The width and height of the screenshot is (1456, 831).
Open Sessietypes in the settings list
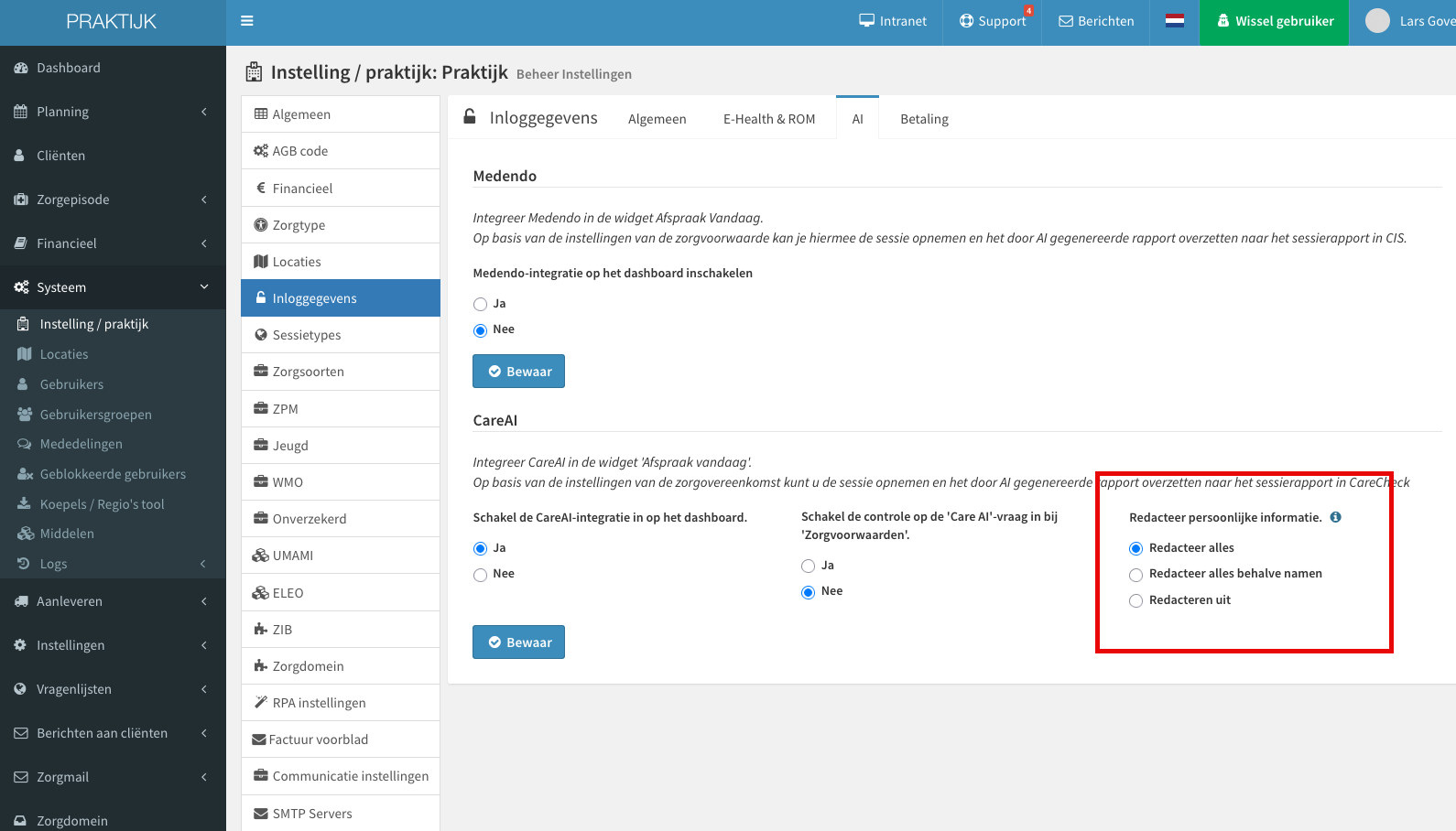pos(341,335)
